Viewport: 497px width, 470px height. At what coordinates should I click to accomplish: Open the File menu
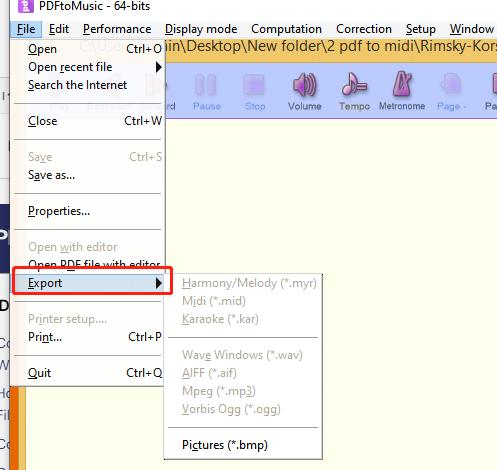(26, 29)
